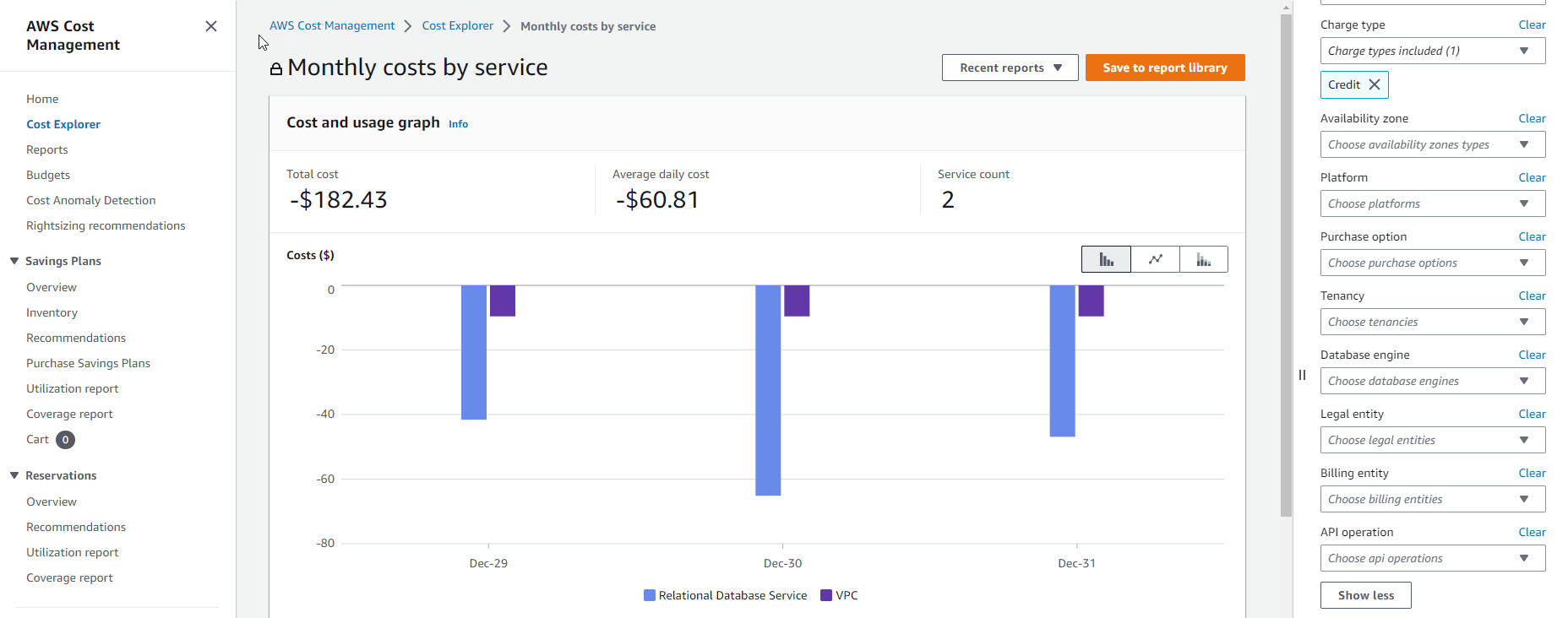The image size is (1568, 618).
Task: Open Reservations Recommendations
Action: tap(76, 527)
